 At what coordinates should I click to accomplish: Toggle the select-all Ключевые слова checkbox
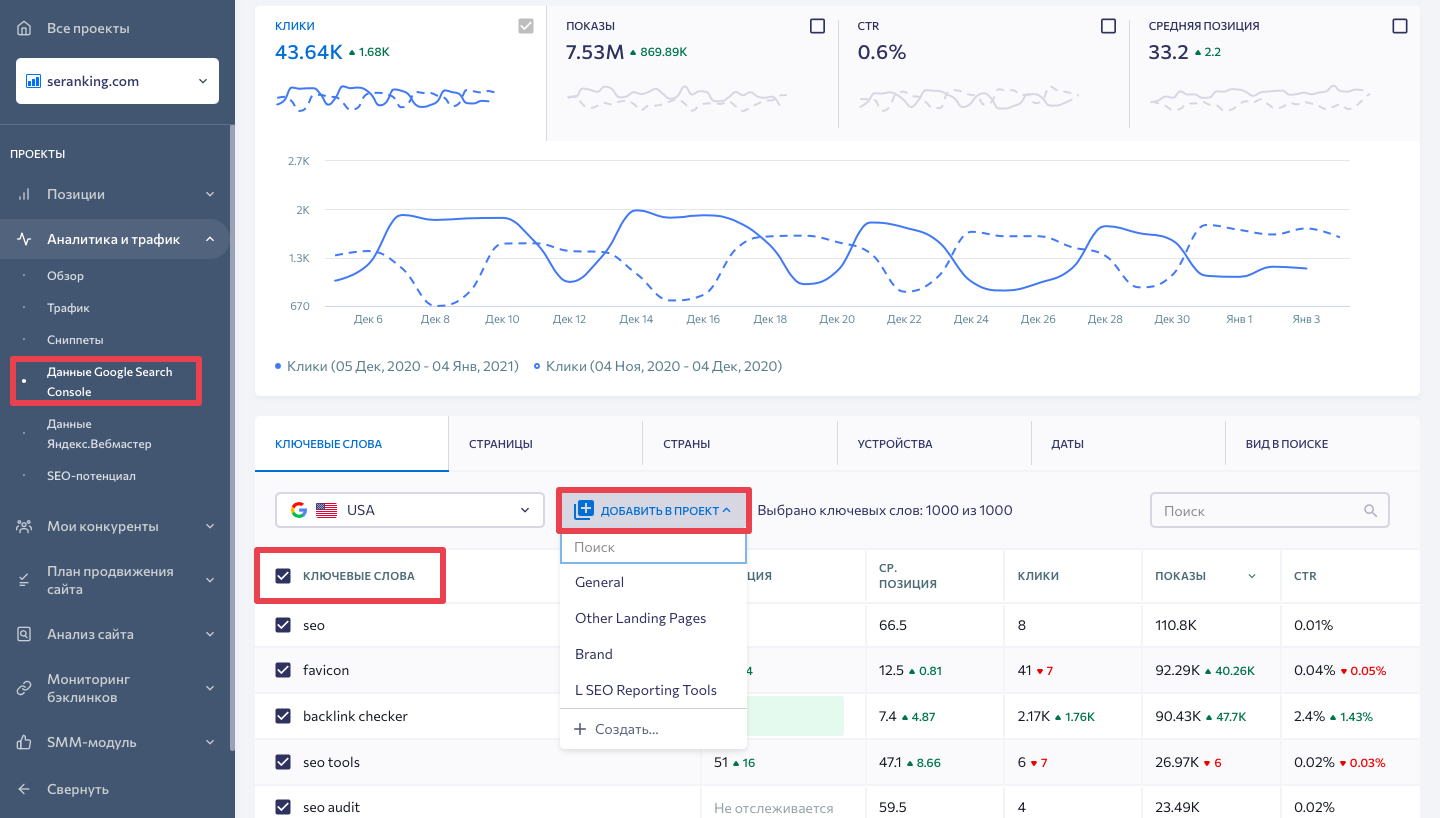(x=283, y=576)
